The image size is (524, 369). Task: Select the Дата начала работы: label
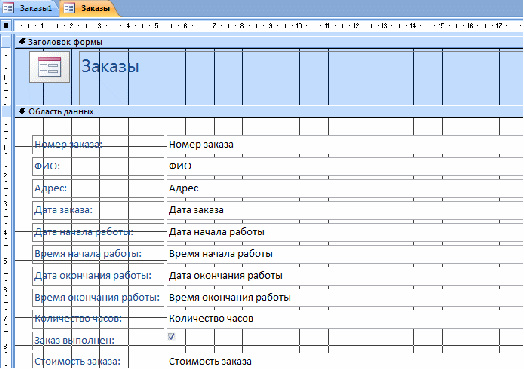click(x=99, y=232)
